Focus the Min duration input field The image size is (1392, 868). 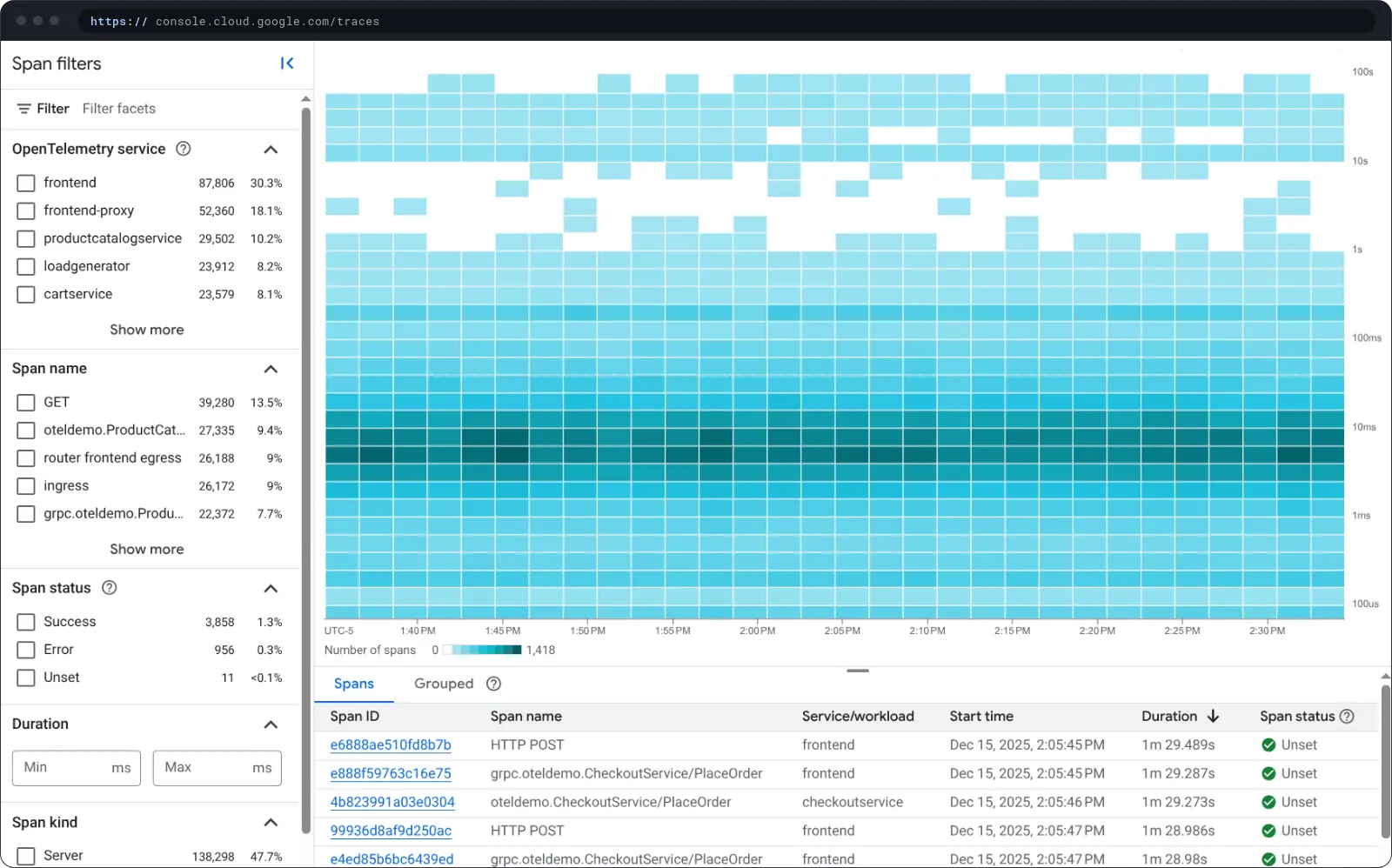point(77,768)
